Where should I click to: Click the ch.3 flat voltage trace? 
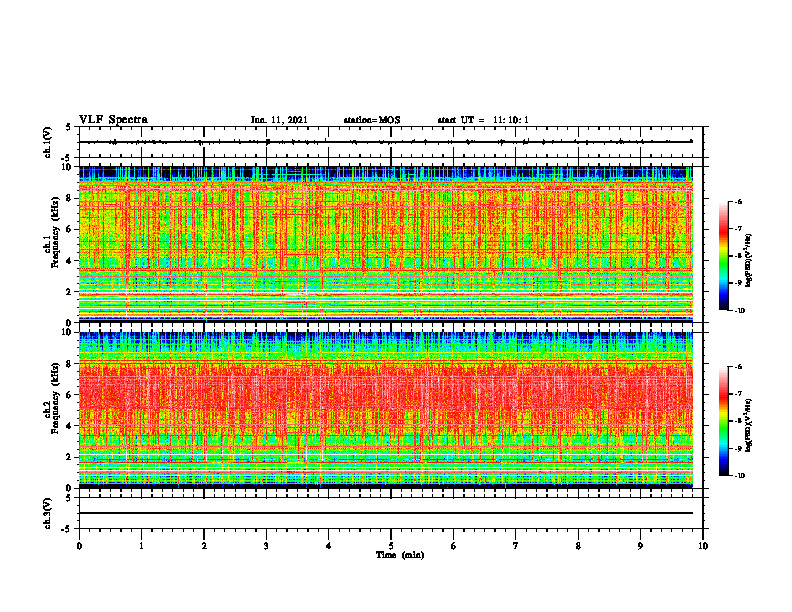(386, 513)
